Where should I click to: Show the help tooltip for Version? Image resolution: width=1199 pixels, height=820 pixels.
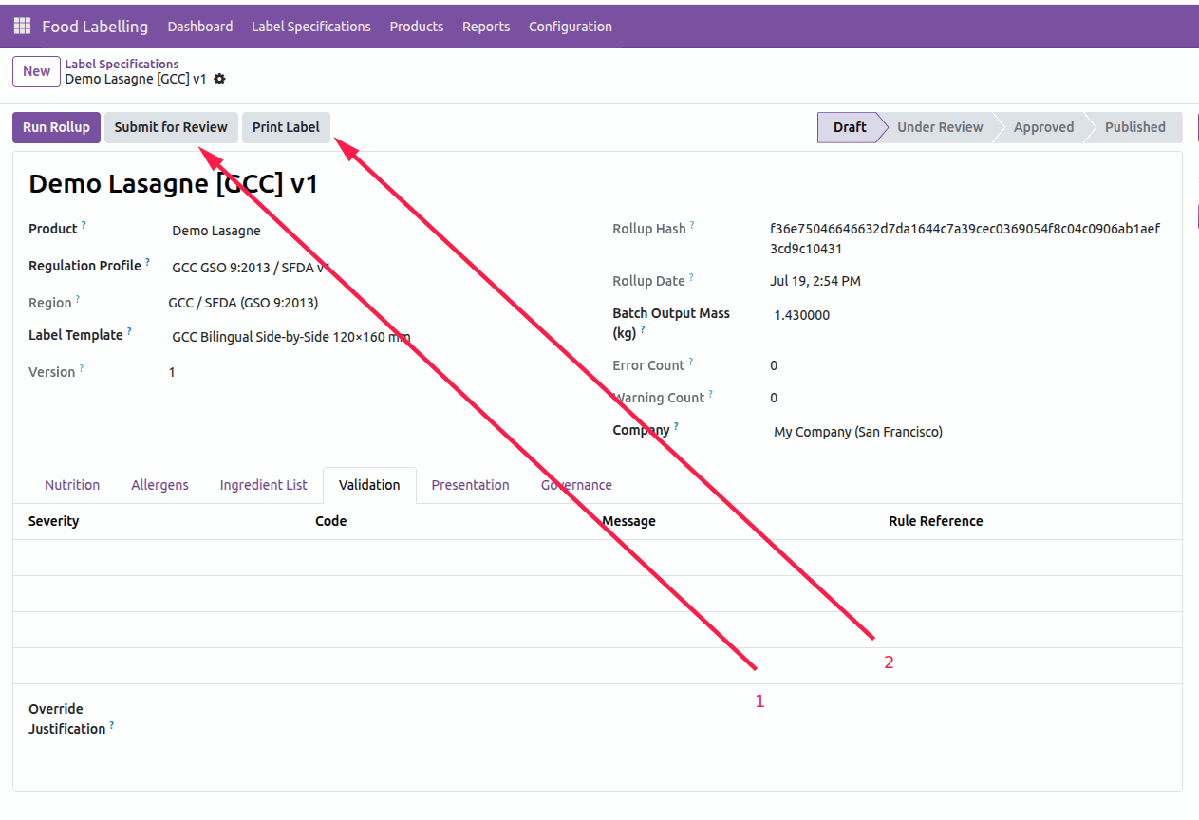(82, 368)
